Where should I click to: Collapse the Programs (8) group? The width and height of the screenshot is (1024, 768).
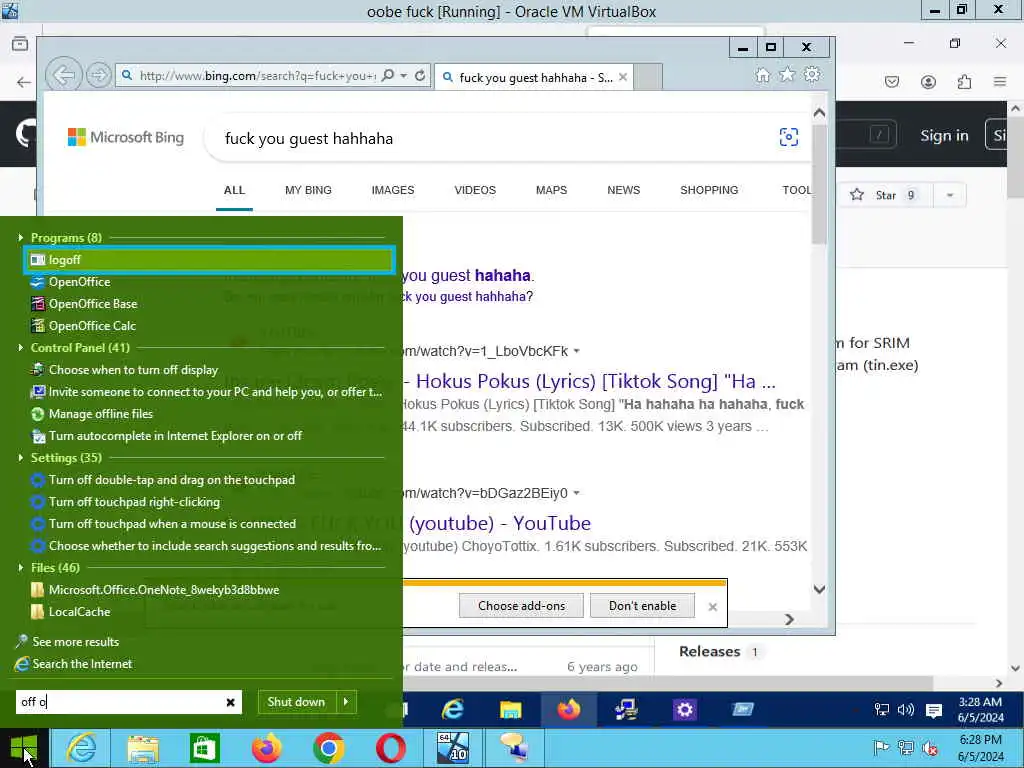point(20,238)
